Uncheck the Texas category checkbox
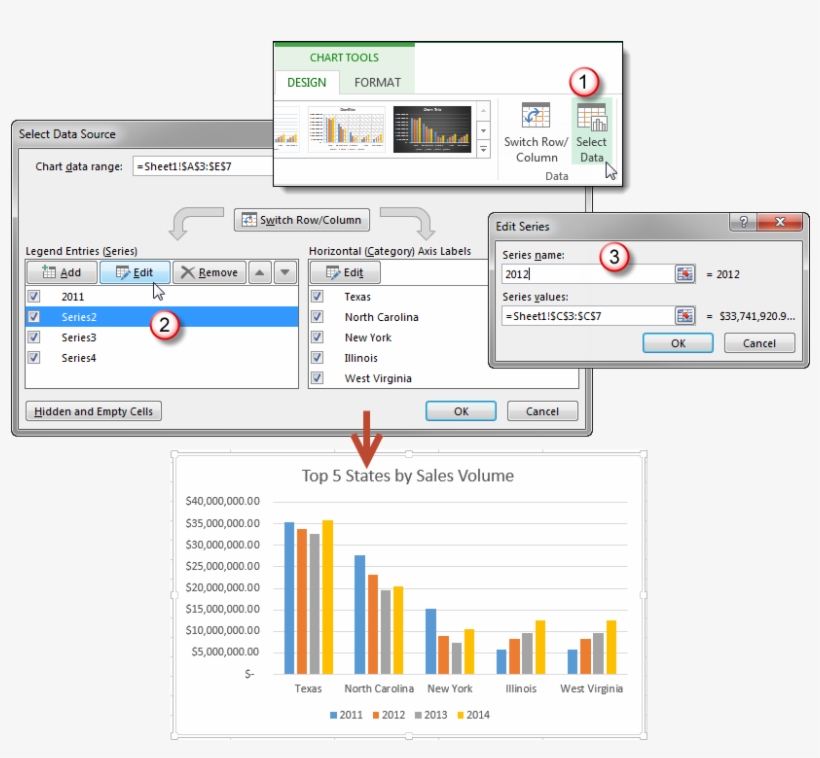The width and height of the screenshot is (820, 758). (317, 297)
